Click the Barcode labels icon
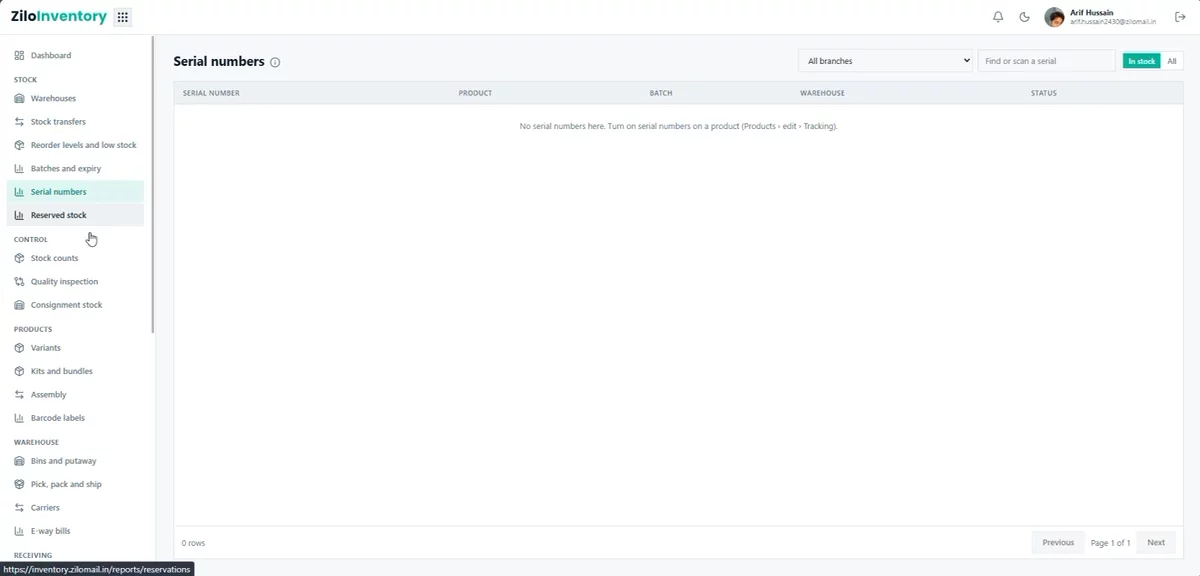This screenshot has height=576, width=1200. (20, 418)
